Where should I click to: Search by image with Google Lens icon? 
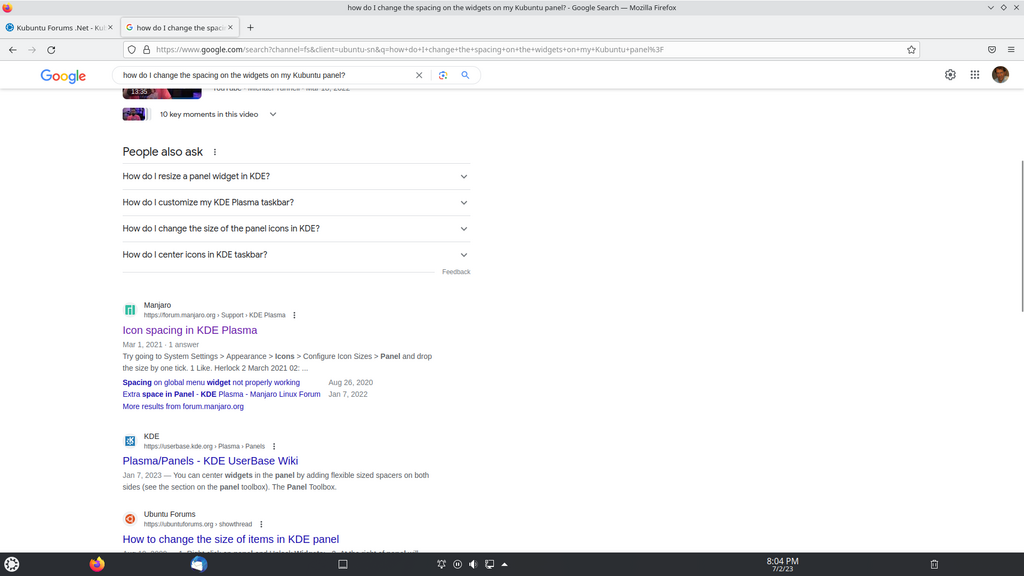pyautogui.click(x=443, y=75)
